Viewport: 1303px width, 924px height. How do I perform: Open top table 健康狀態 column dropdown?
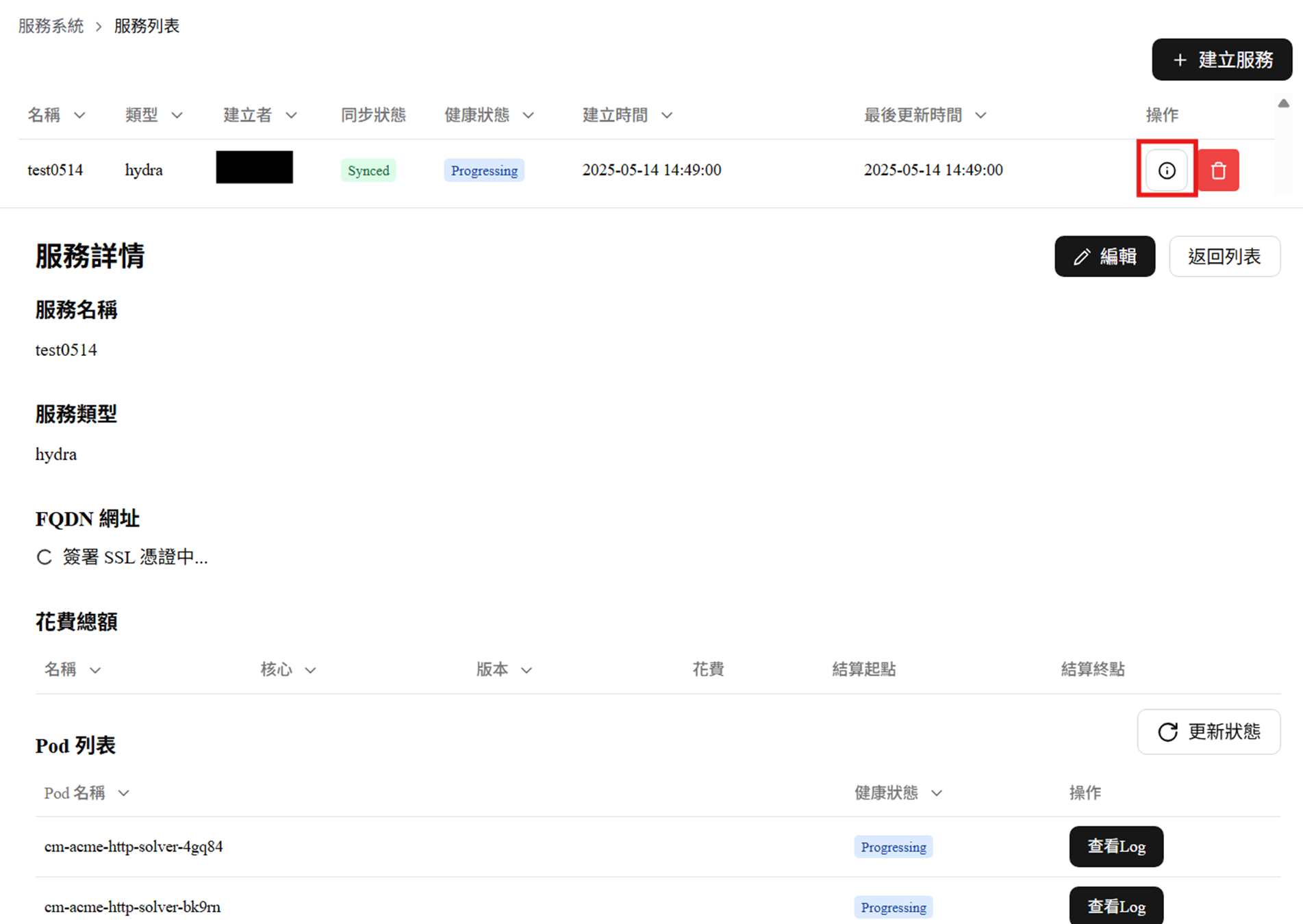[528, 115]
